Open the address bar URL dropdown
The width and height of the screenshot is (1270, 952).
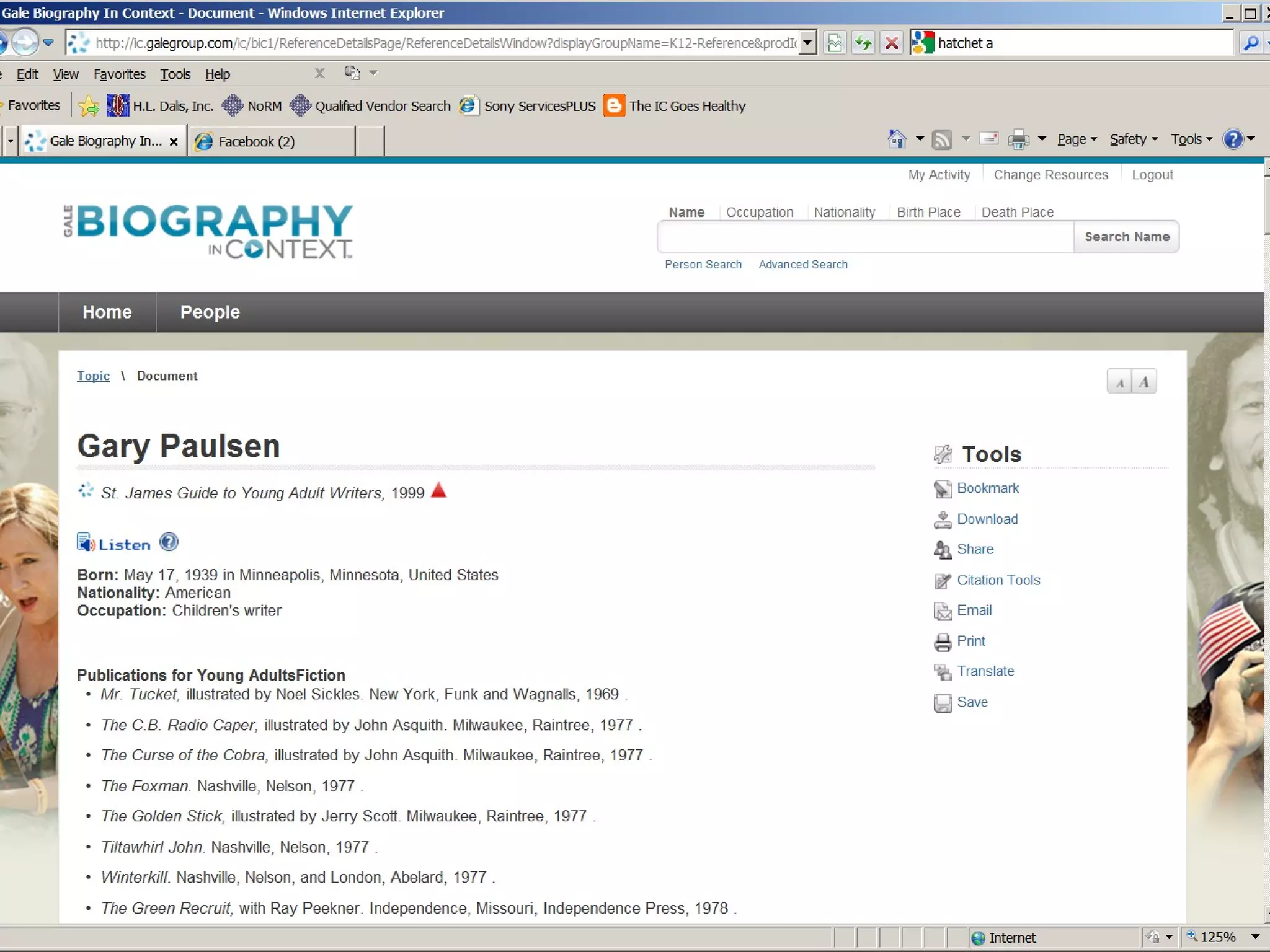(807, 43)
